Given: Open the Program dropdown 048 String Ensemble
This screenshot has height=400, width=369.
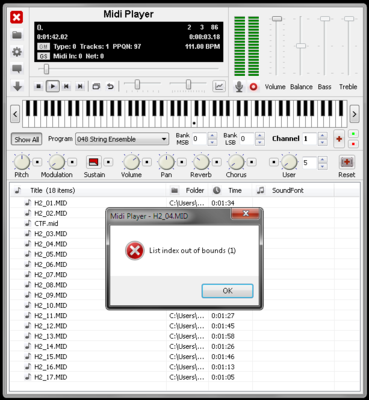Looking at the screenshot, I should [x=122, y=139].
